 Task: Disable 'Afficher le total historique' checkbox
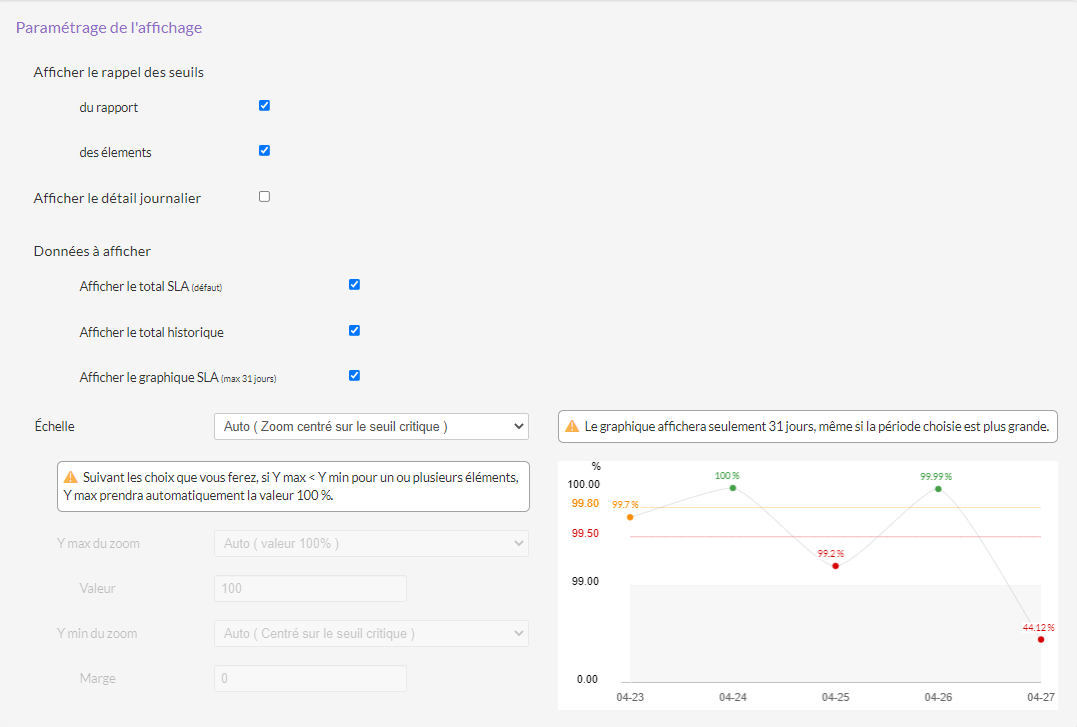click(354, 330)
